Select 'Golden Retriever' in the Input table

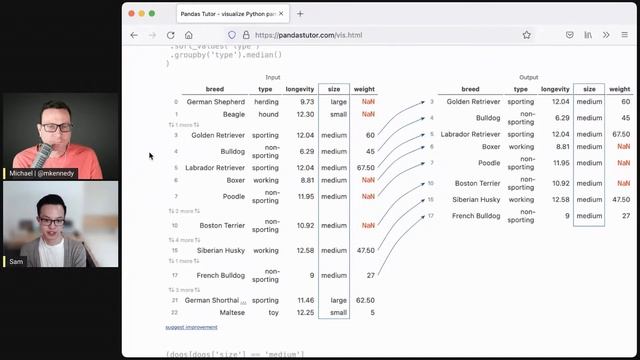point(218,135)
